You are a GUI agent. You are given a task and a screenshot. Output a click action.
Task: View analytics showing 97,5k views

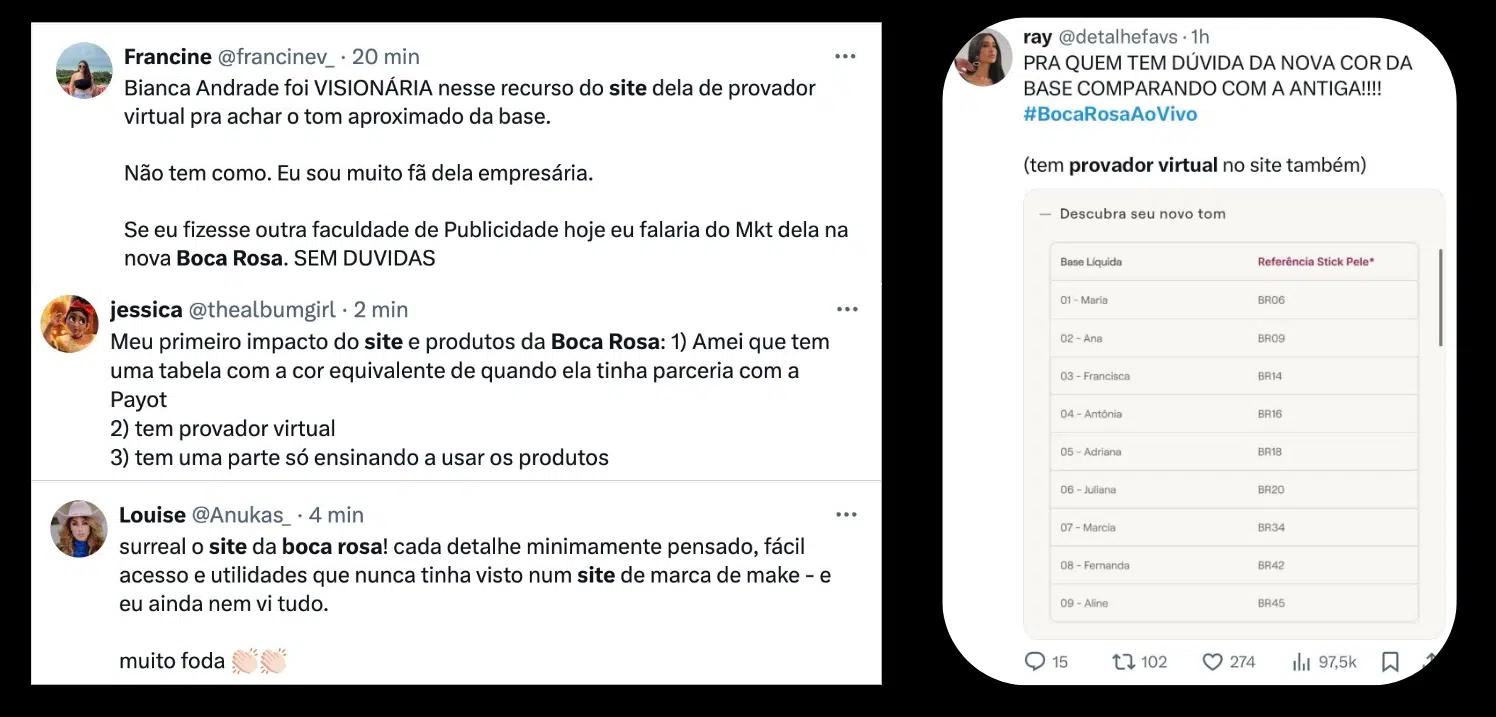1302,662
